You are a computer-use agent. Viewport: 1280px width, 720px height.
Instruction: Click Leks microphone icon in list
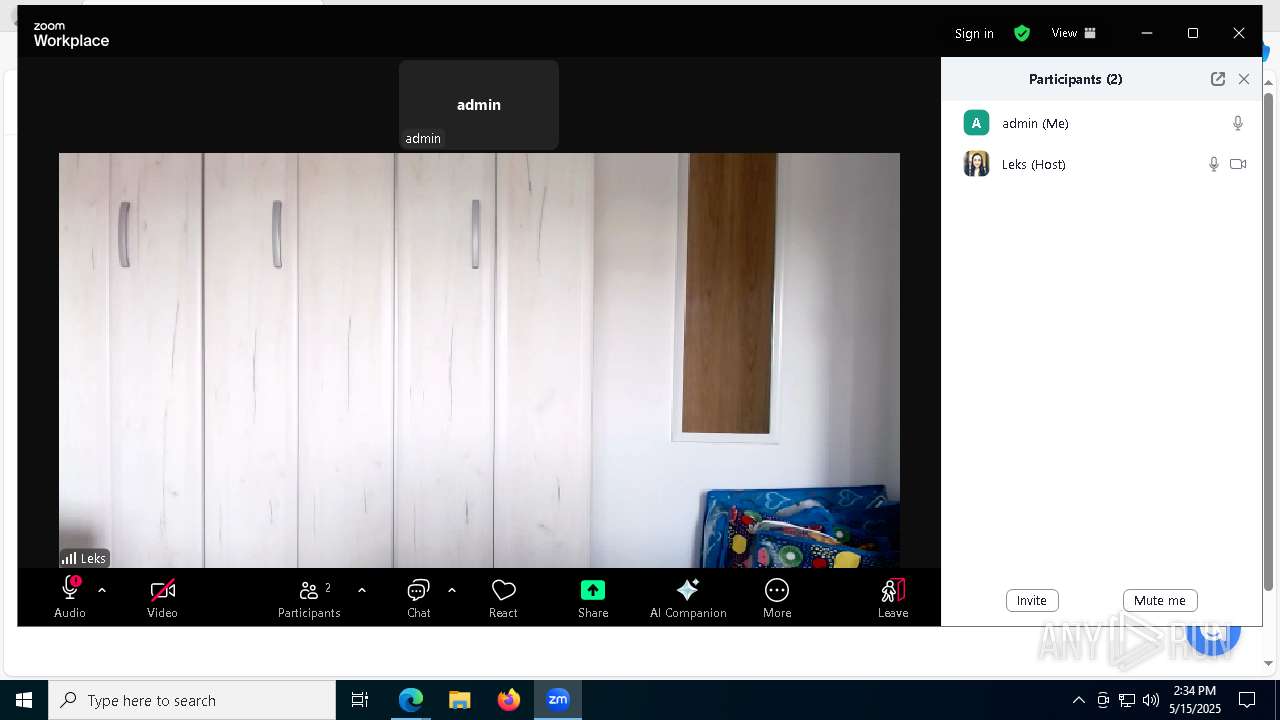coord(1214,164)
